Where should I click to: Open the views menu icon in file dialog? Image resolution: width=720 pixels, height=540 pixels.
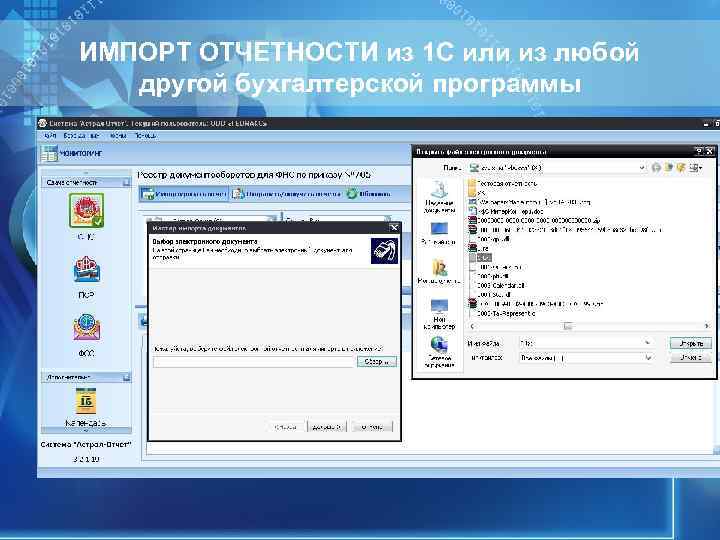click(x=696, y=168)
